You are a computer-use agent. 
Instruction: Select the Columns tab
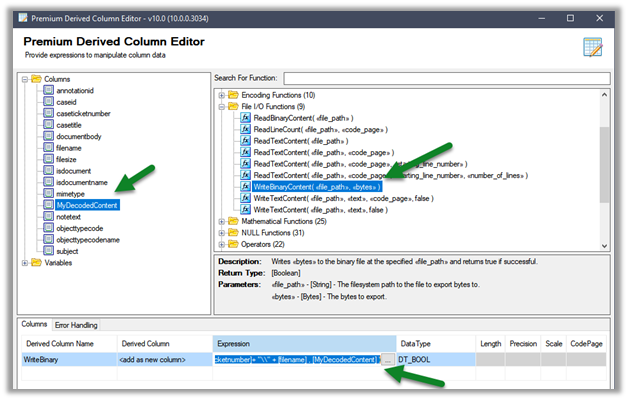click(37, 325)
